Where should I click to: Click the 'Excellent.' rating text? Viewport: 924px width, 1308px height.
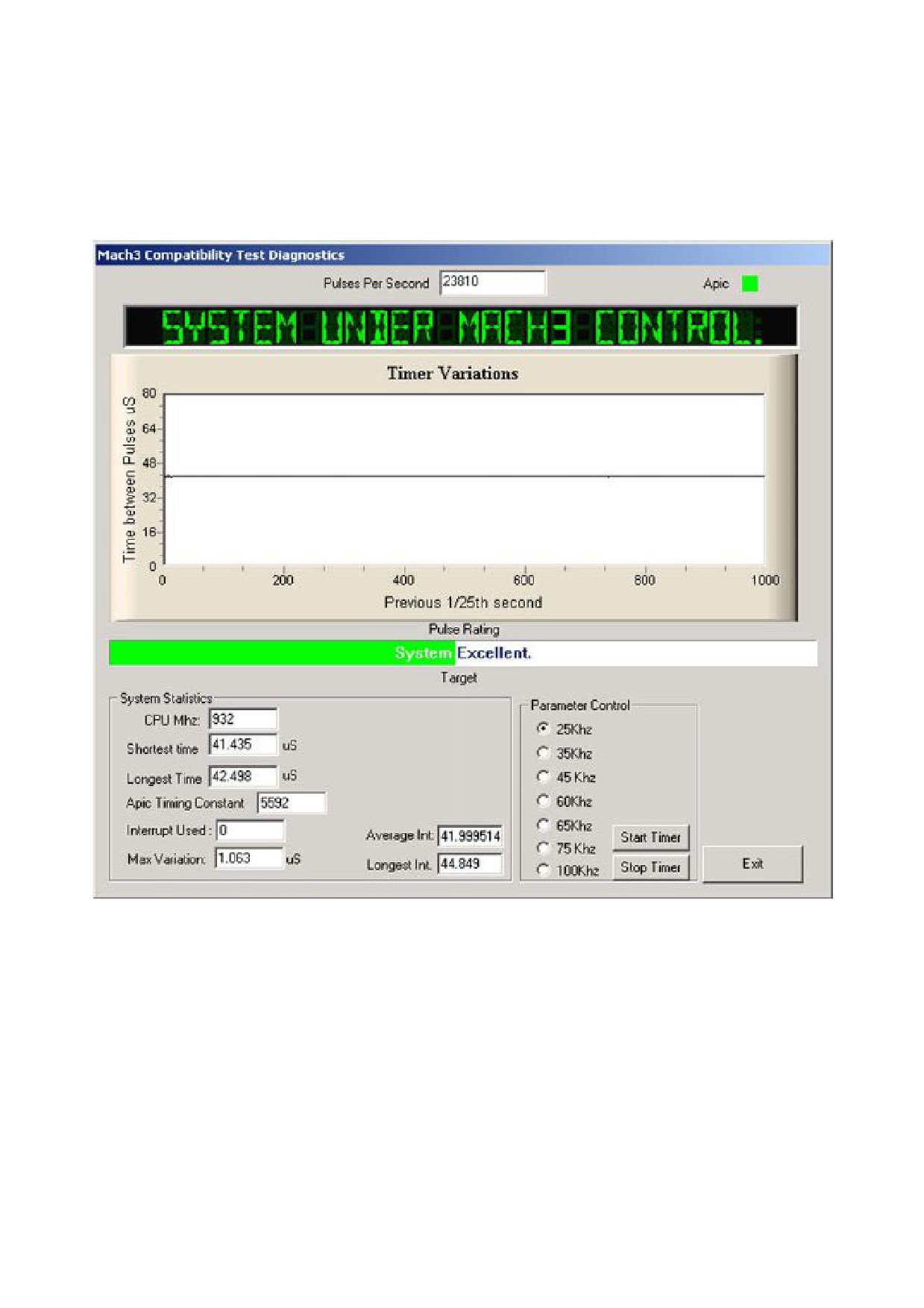coord(494,653)
